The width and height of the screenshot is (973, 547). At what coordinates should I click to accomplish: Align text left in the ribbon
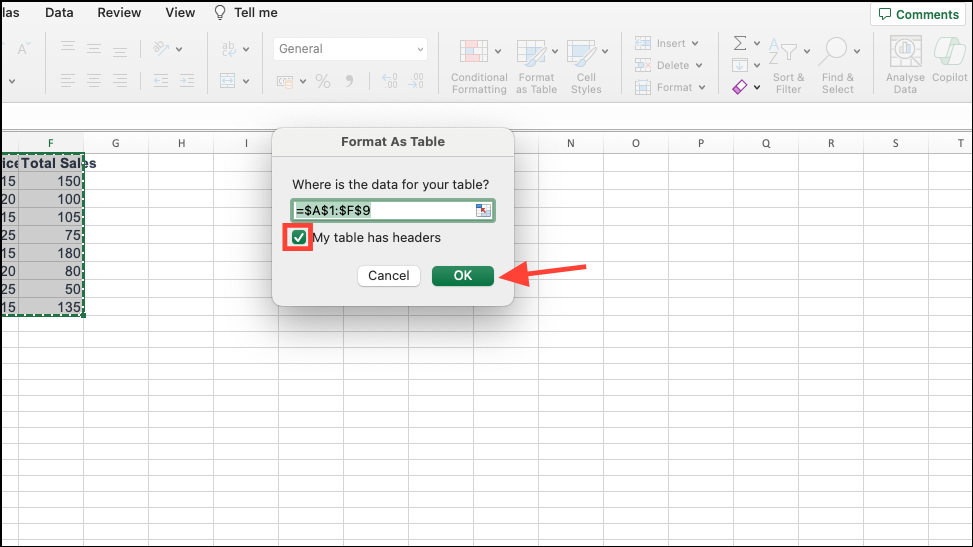68,81
